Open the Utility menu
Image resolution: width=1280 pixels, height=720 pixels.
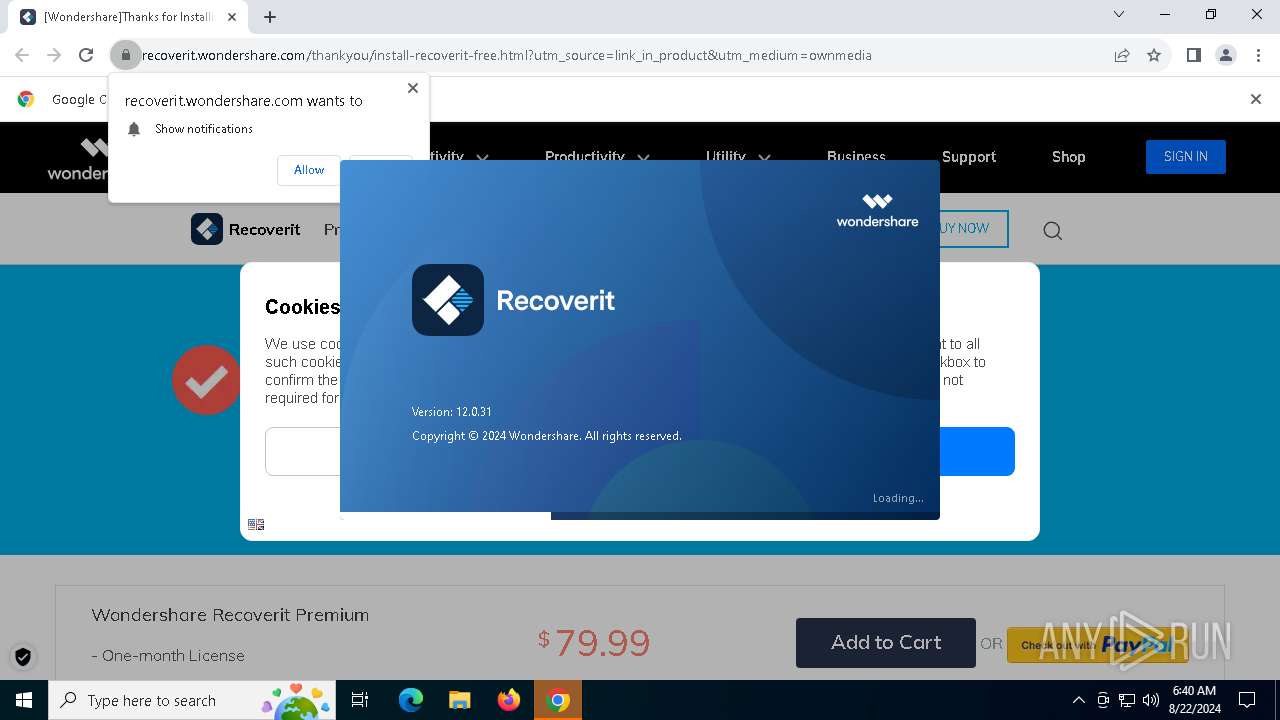click(725, 157)
